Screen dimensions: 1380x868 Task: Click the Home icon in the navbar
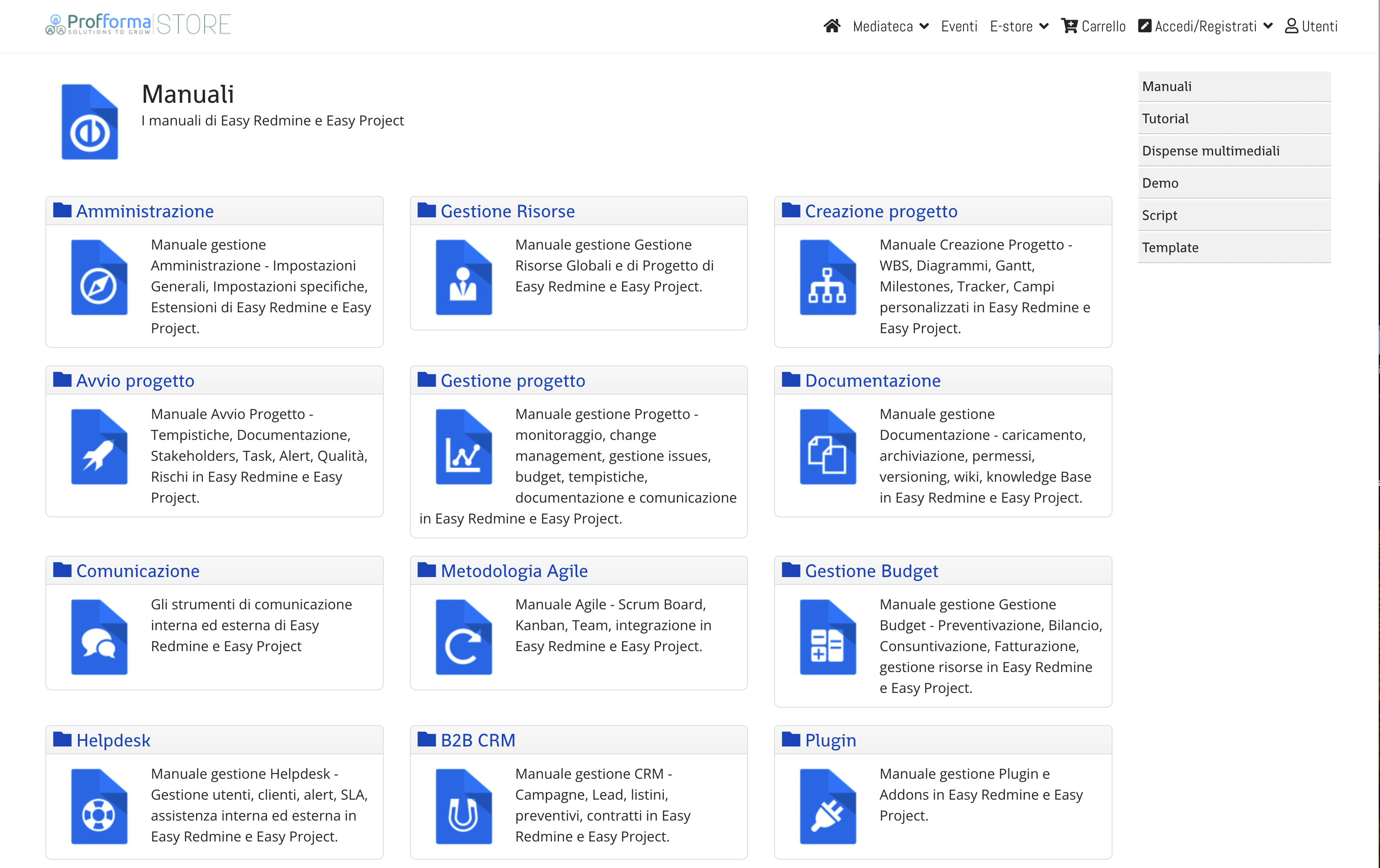pyautogui.click(x=832, y=26)
